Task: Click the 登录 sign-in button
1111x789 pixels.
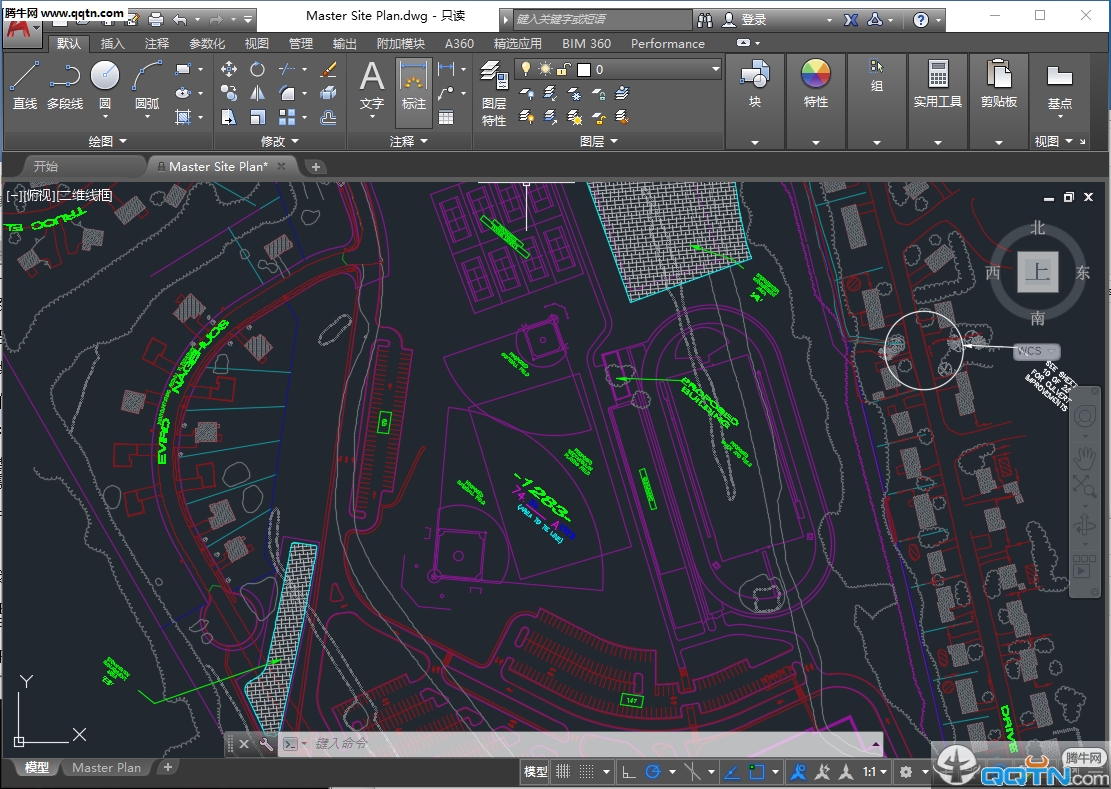Action: click(753, 19)
